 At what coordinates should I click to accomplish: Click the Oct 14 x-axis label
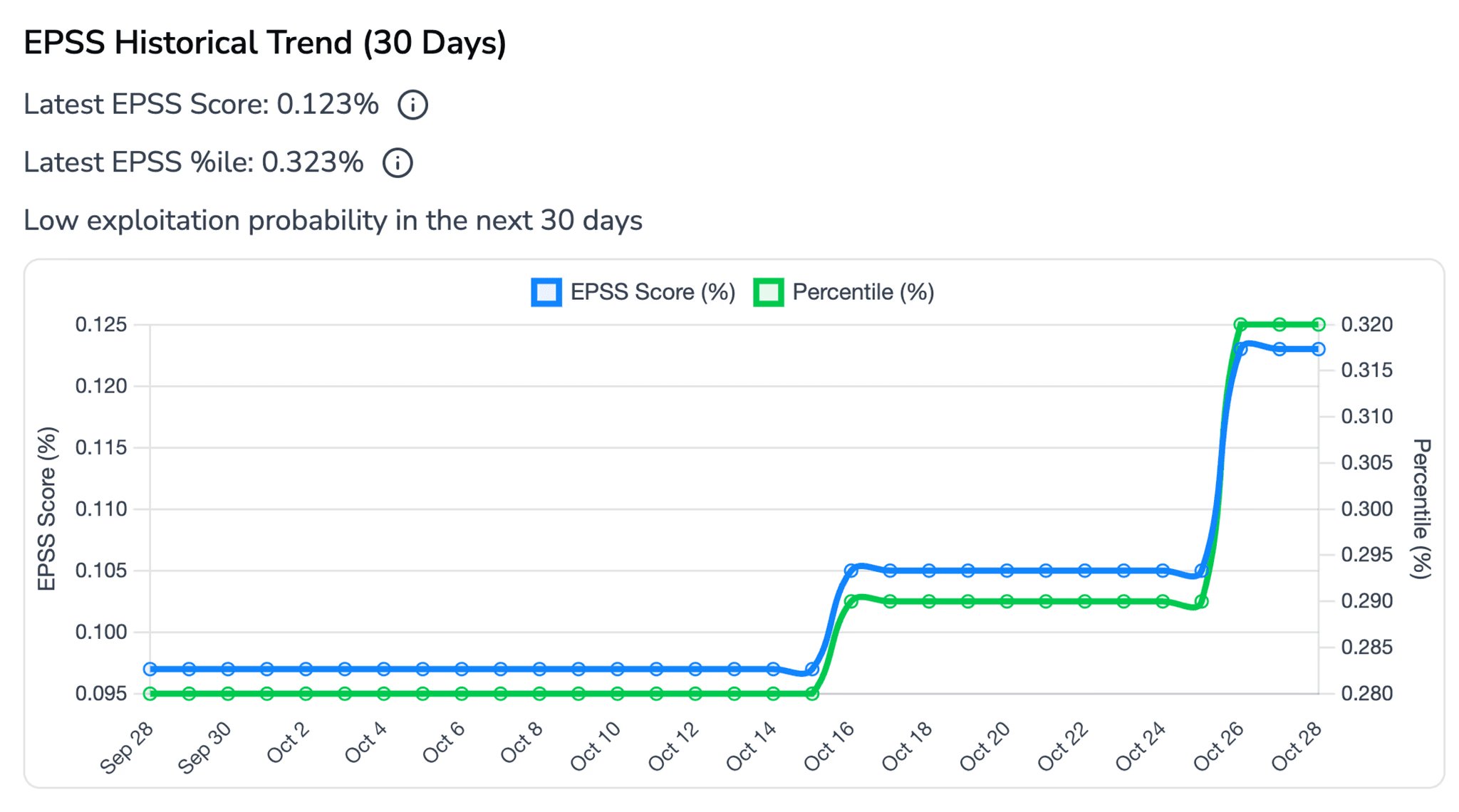tap(750, 746)
